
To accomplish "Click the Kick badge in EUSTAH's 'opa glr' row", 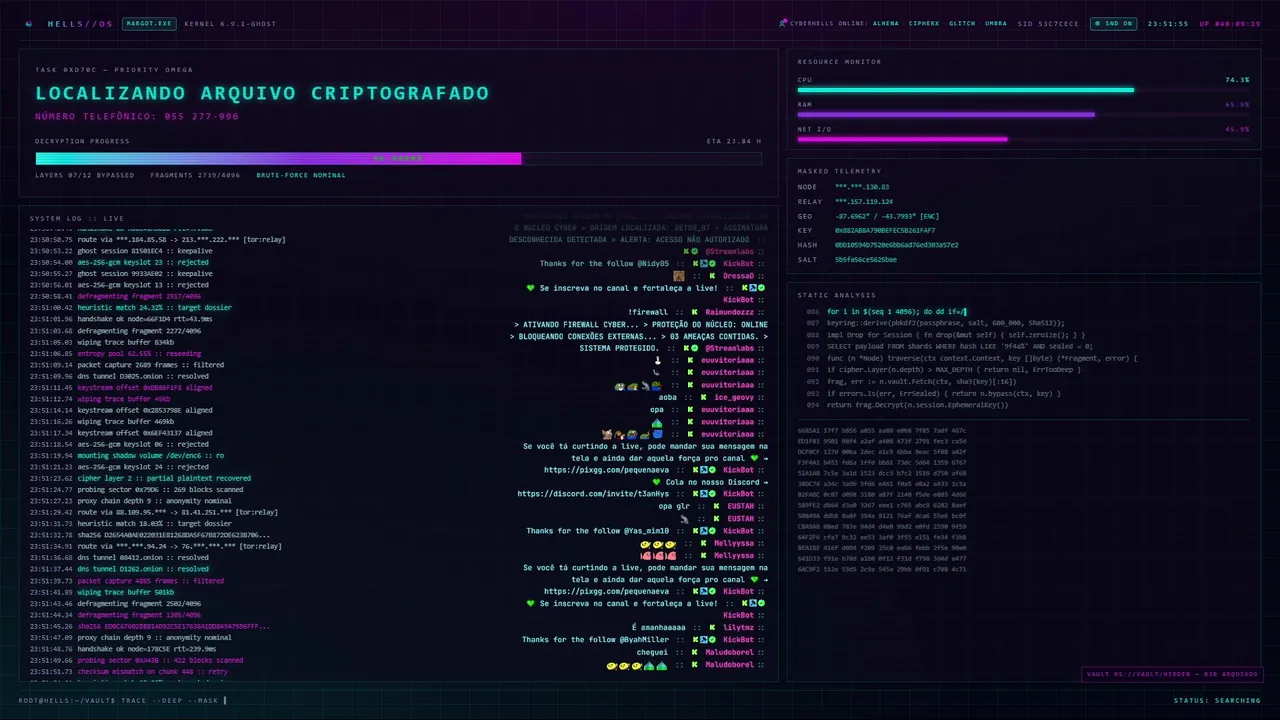I will (x=716, y=506).
